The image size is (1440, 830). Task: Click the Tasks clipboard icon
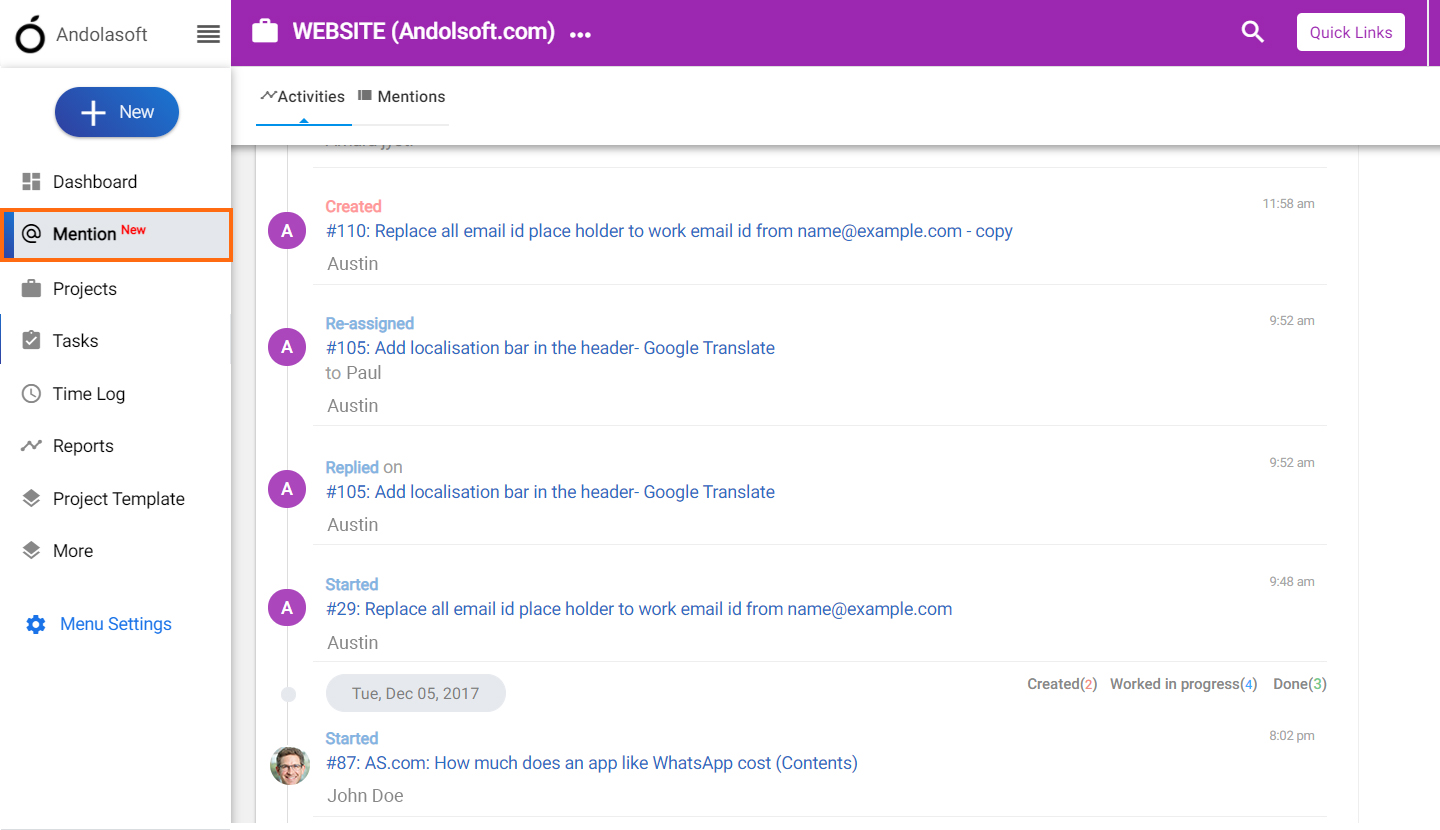(x=32, y=341)
